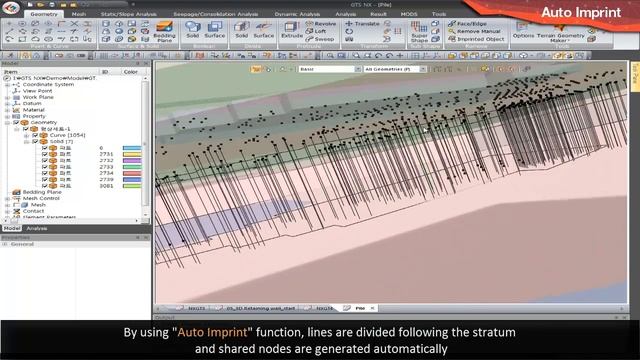Open the Dynamic Analysis ribbon tab
640x360 pixels.
pos(297,14)
